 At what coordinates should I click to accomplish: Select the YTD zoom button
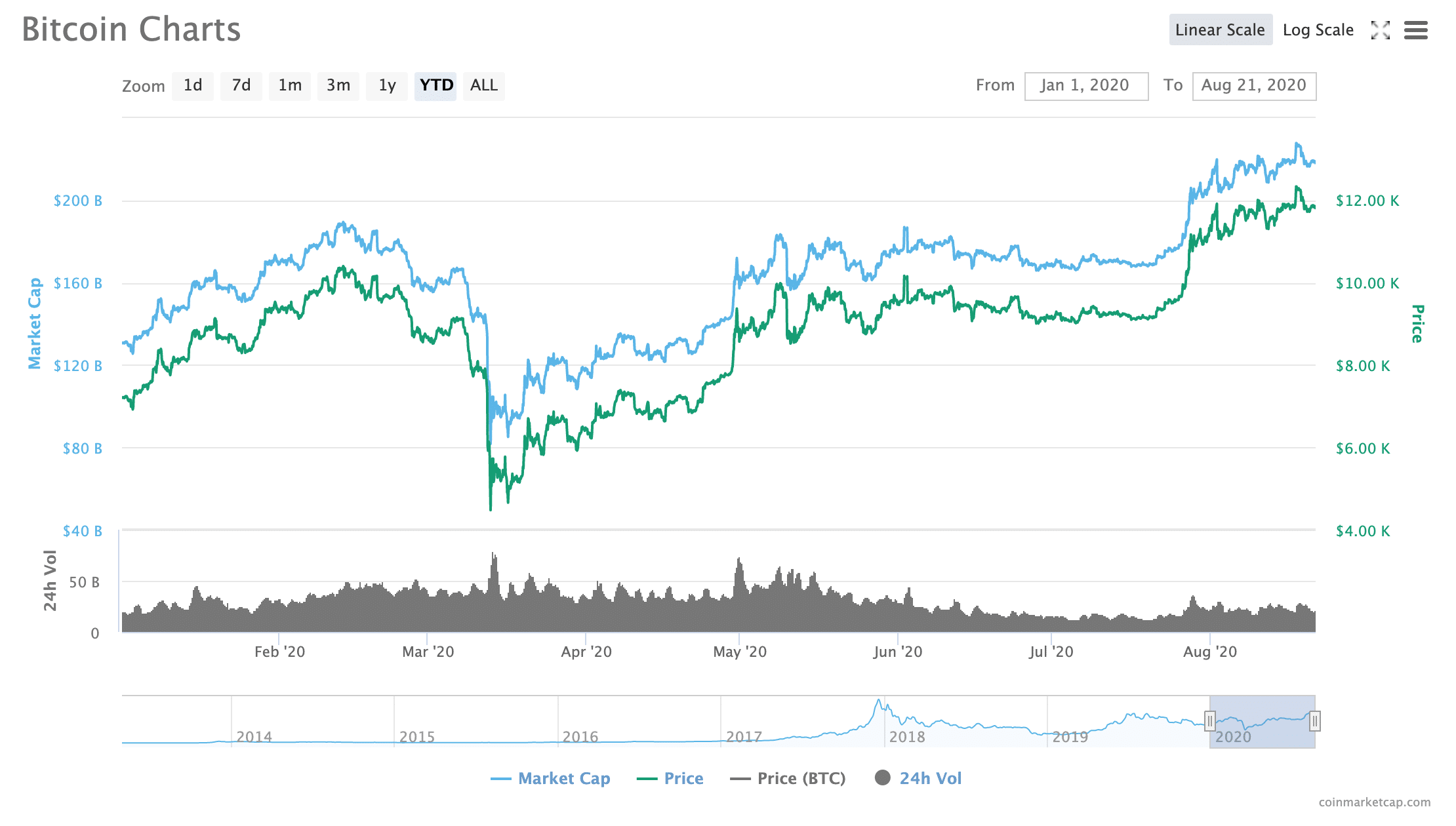point(436,86)
